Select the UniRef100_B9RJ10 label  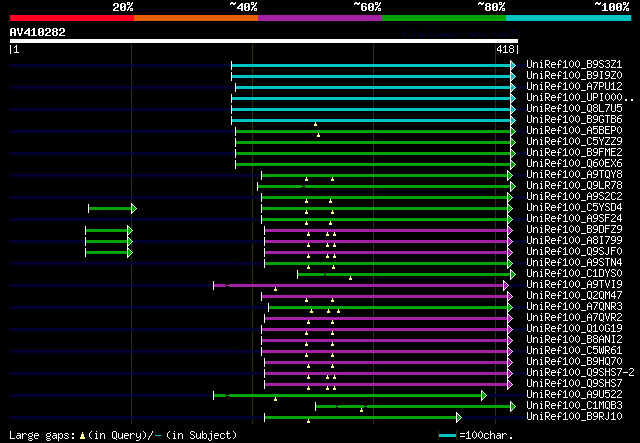click(574, 417)
